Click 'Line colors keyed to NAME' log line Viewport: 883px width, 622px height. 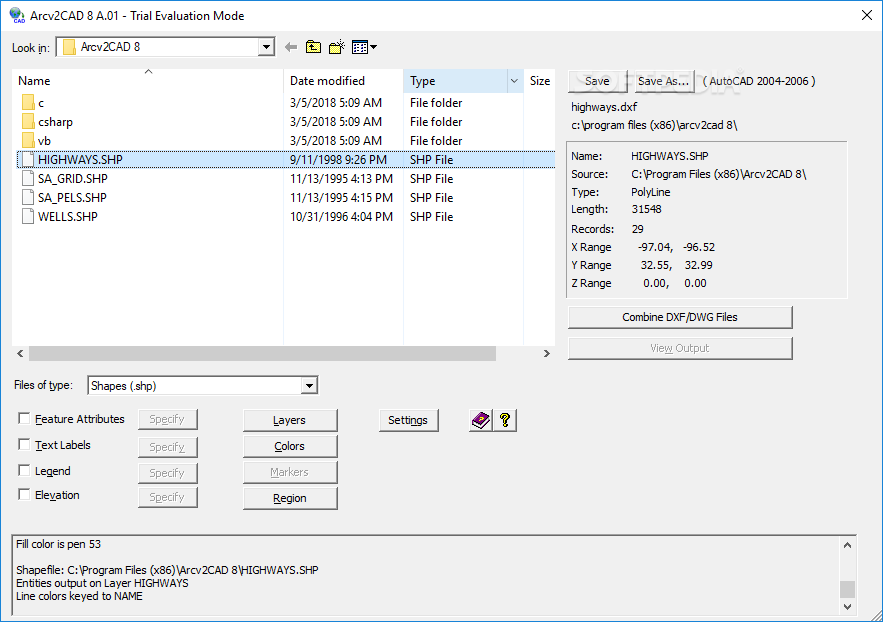tap(79, 596)
